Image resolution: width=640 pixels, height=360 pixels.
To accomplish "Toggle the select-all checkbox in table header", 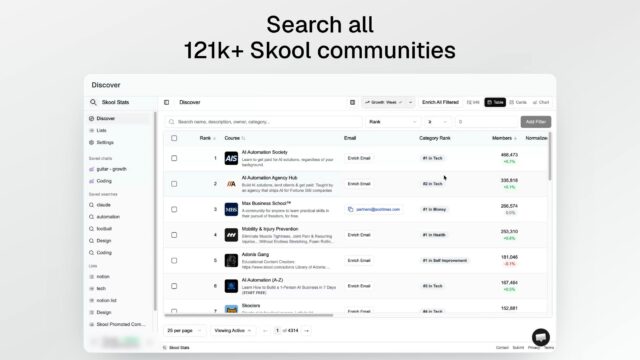I will click(174, 138).
